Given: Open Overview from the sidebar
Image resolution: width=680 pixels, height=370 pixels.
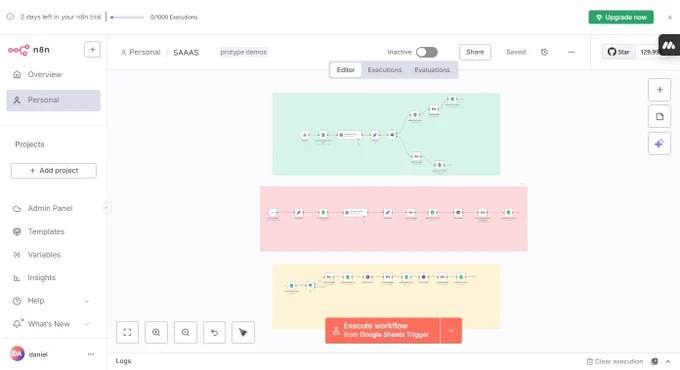Looking at the screenshot, I should pyautogui.click(x=53, y=75).
